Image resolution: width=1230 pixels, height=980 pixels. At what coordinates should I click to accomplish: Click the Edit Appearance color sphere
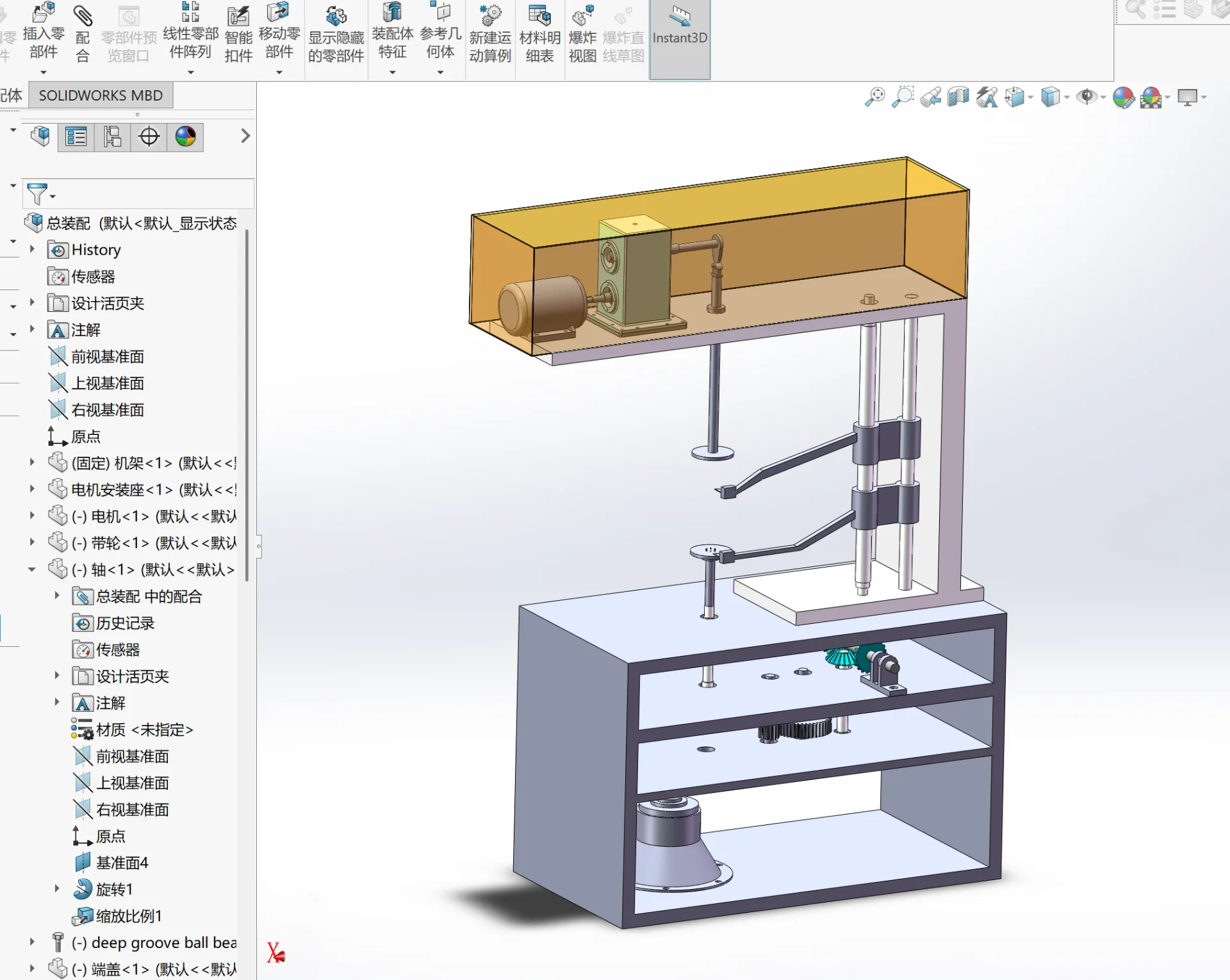[1123, 97]
